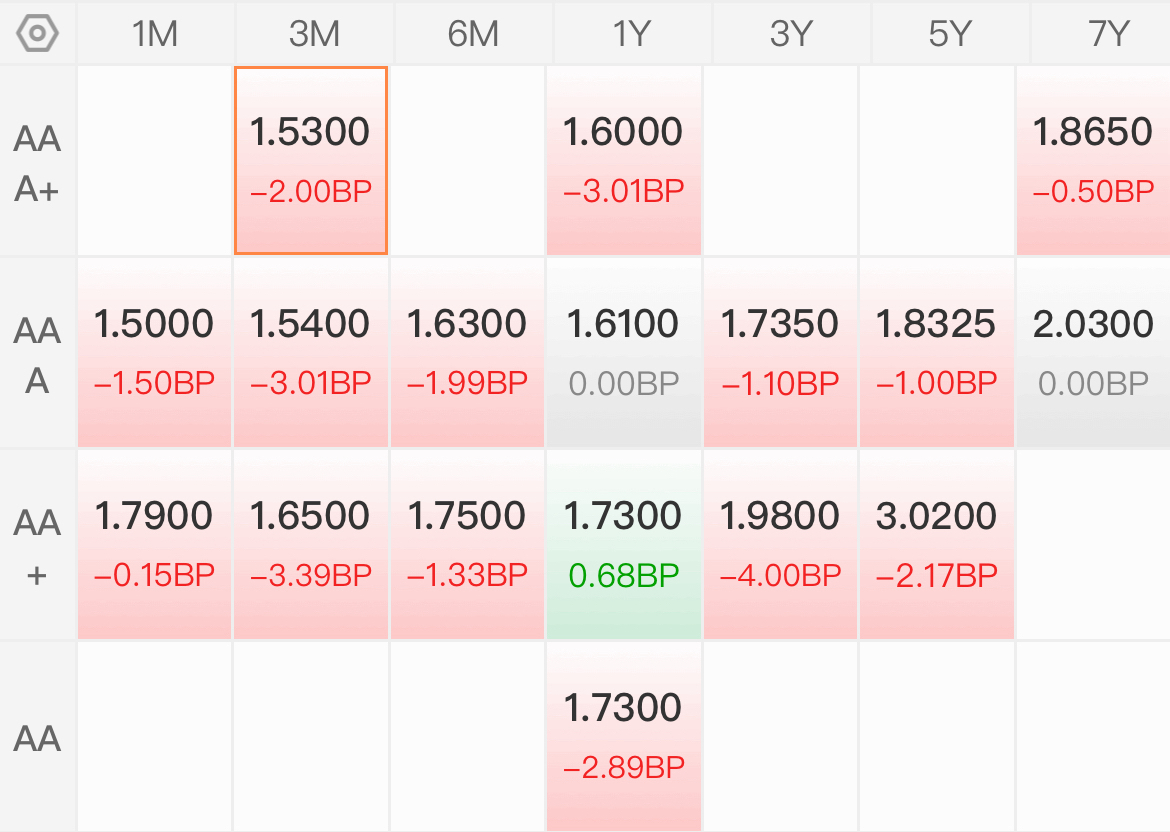Select the AAA 1M cell 1.5000
Screen dimensions: 1170x832
(155, 352)
